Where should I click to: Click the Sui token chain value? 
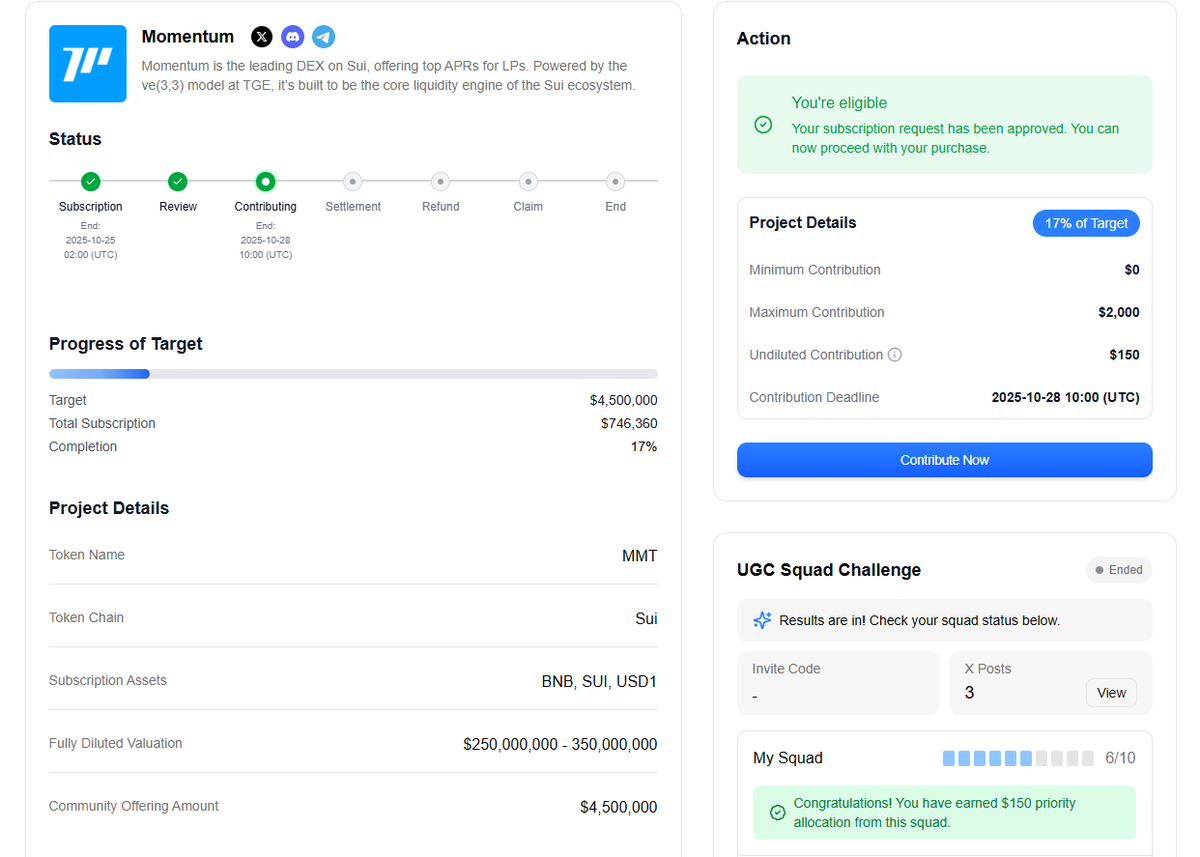tap(646, 619)
